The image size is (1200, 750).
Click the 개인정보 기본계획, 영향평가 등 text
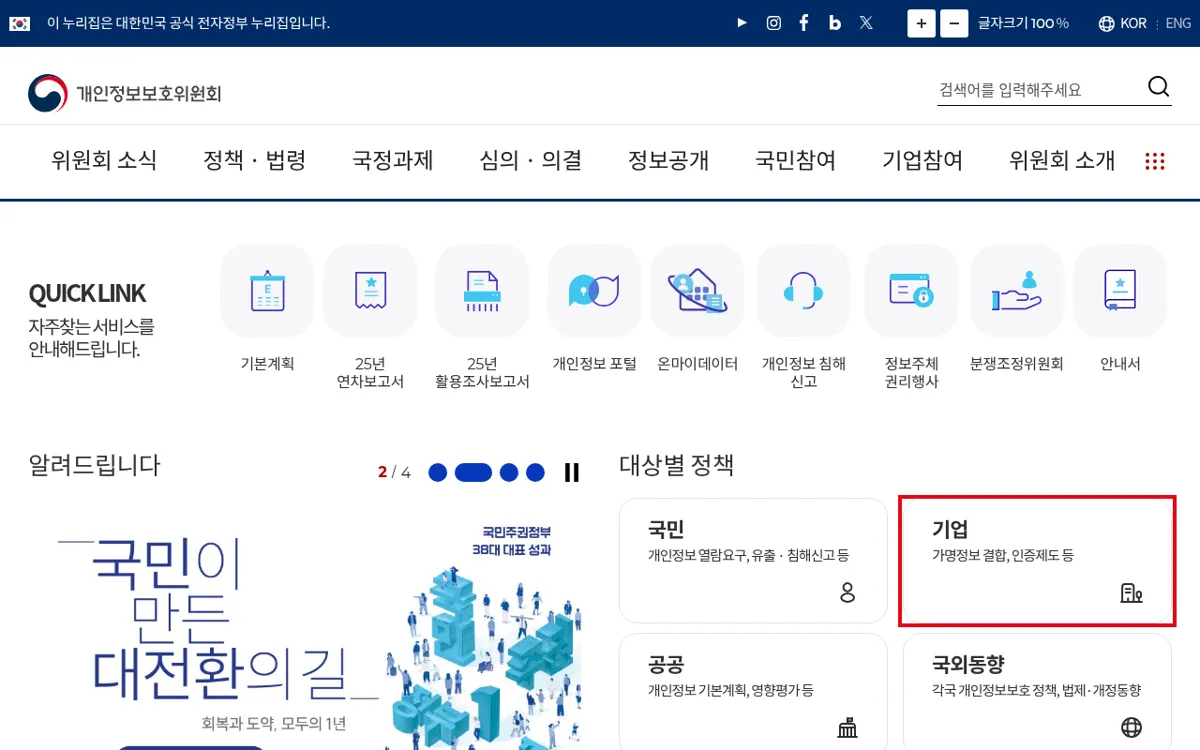tap(731, 690)
